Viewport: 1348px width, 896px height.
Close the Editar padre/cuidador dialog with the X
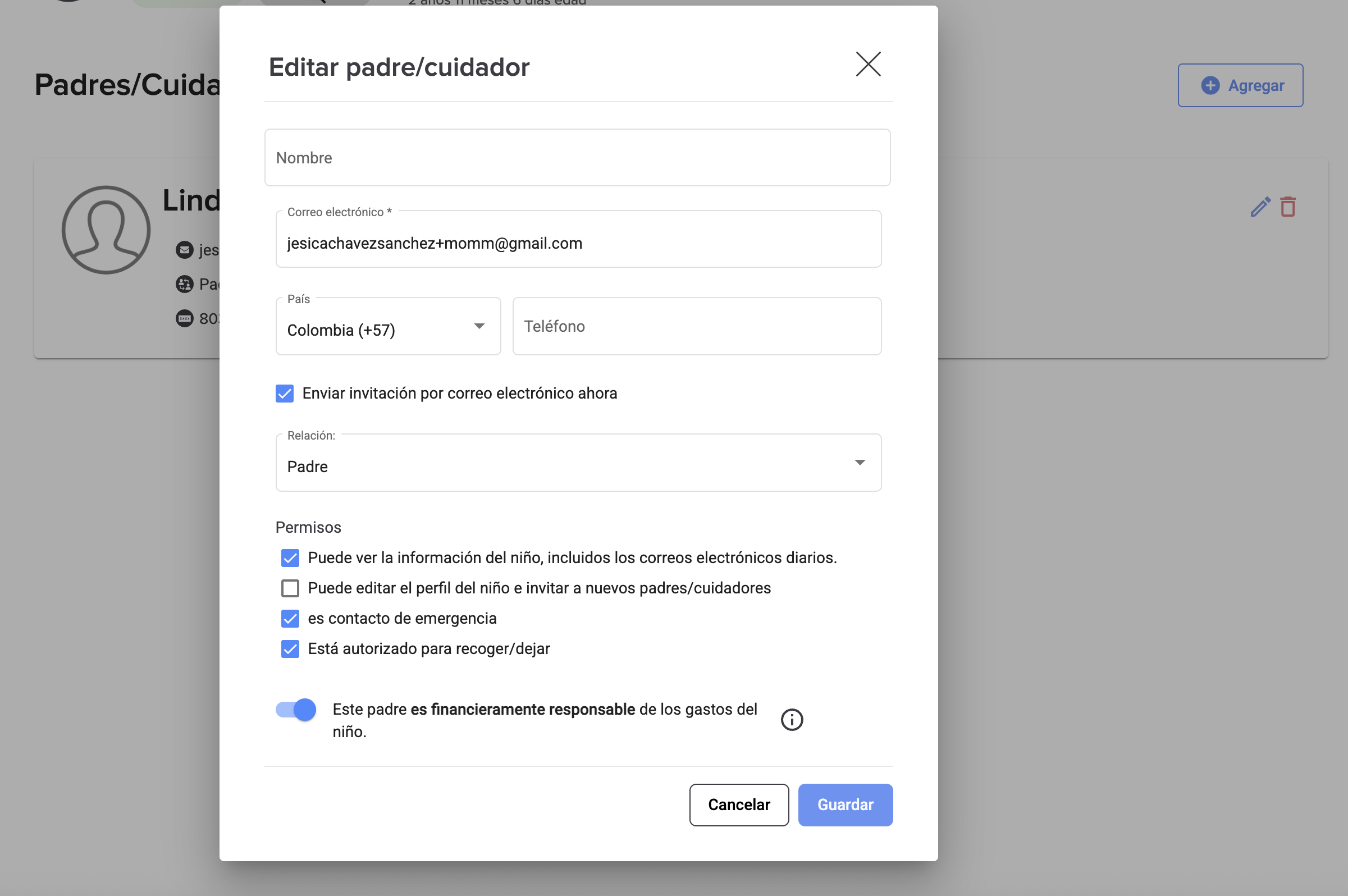pyautogui.click(x=868, y=64)
